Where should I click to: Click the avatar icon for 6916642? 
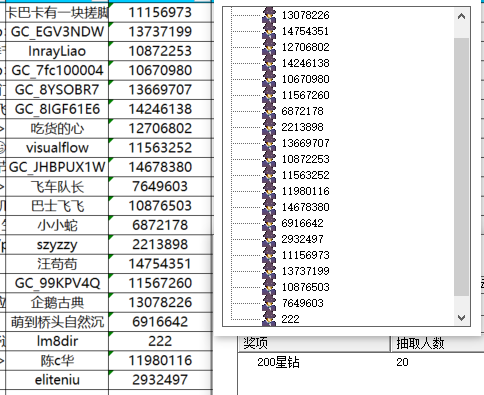tap(269, 223)
